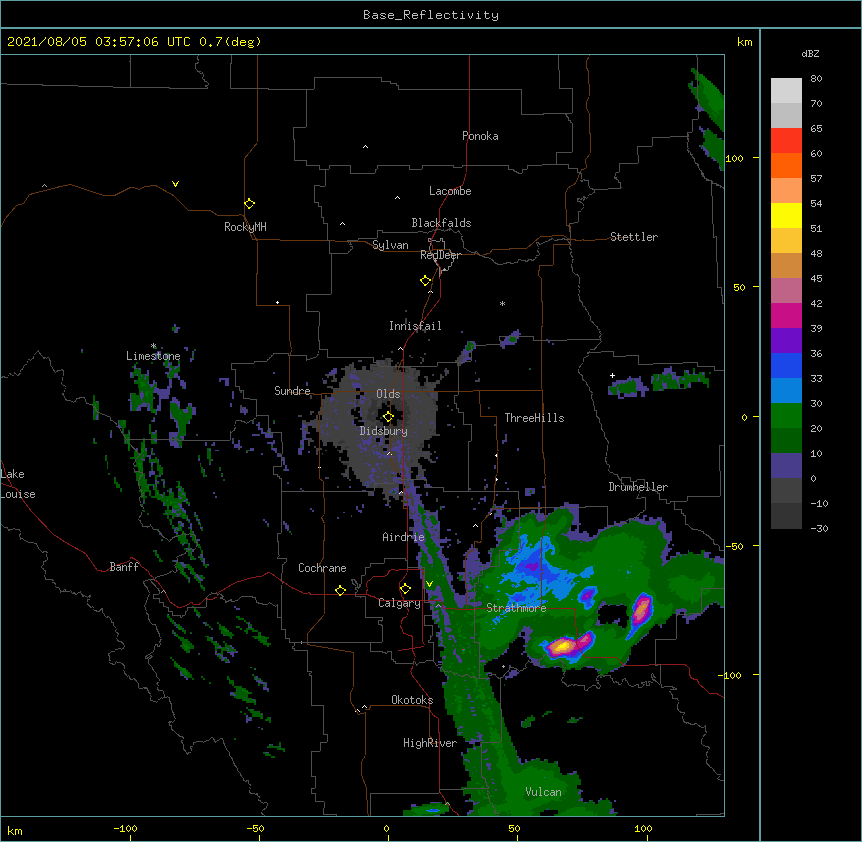Click the Sundre city label

point(292,391)
